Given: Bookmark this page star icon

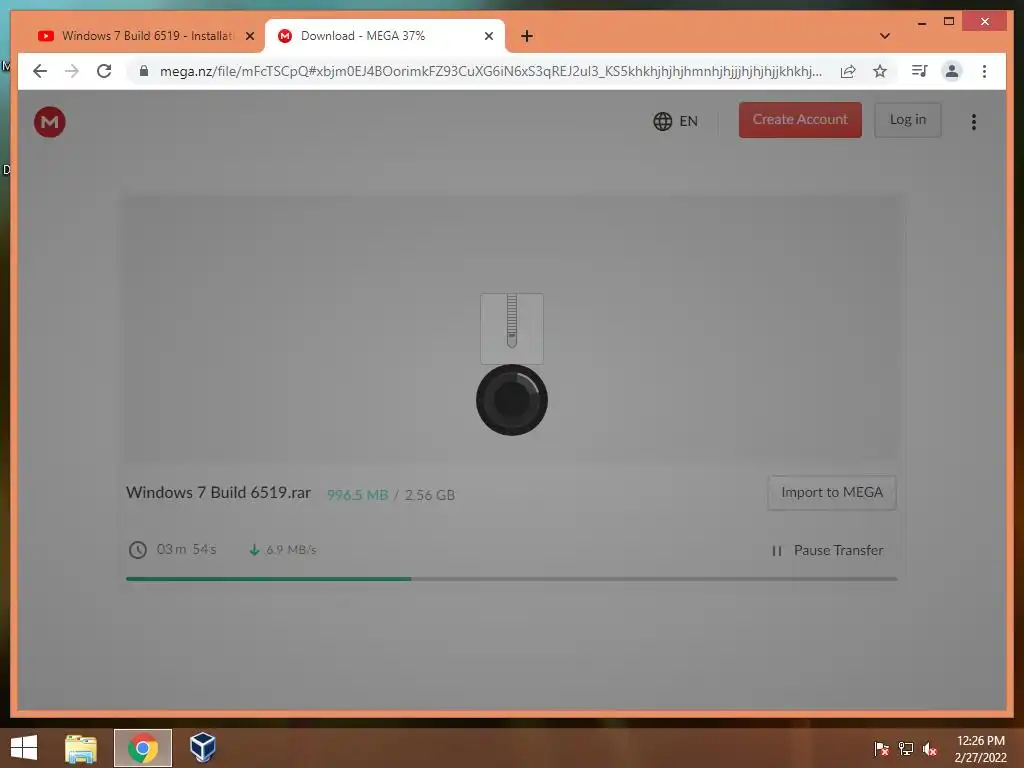Looking at the screenshot, I should [x=880, y=71].
